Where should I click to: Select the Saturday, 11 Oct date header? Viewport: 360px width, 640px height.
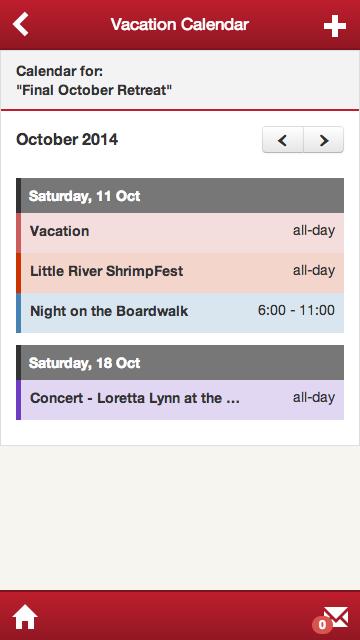tap(180, 196)
